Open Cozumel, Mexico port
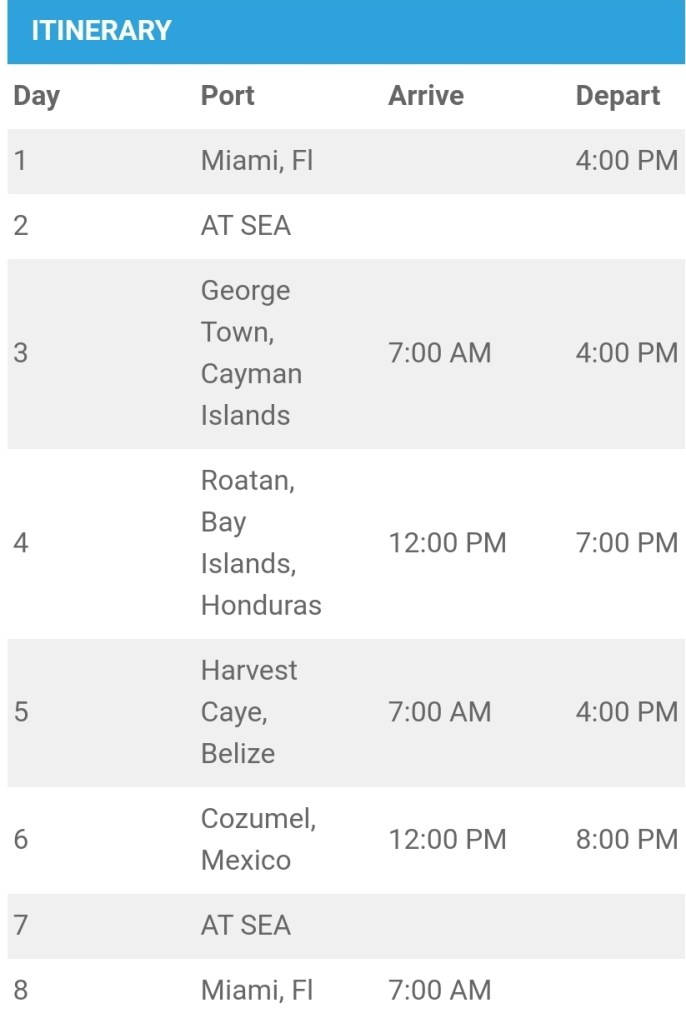 [x=258, y=839]
